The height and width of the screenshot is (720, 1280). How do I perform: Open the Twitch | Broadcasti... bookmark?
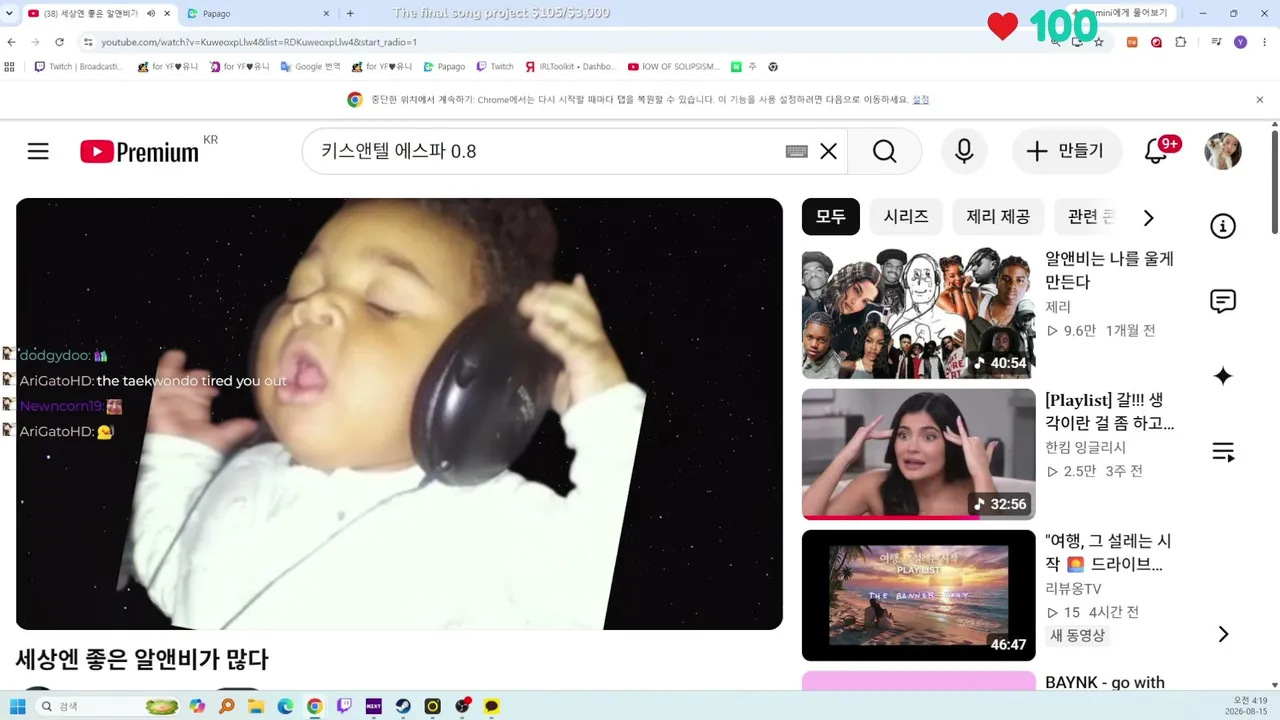(x=78, y=67)
